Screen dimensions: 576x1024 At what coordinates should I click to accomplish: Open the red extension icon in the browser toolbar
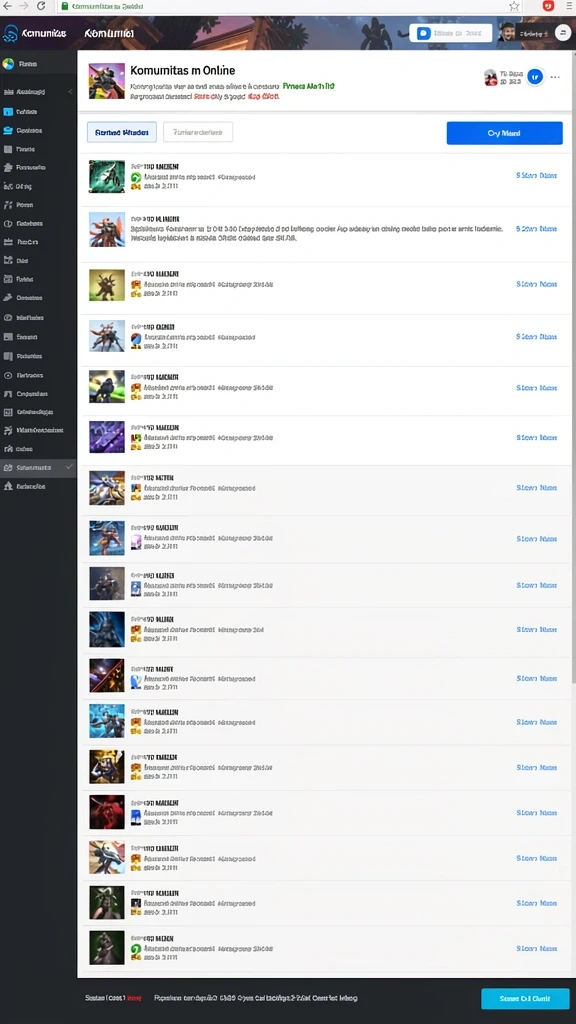click(x=549, y=6)
